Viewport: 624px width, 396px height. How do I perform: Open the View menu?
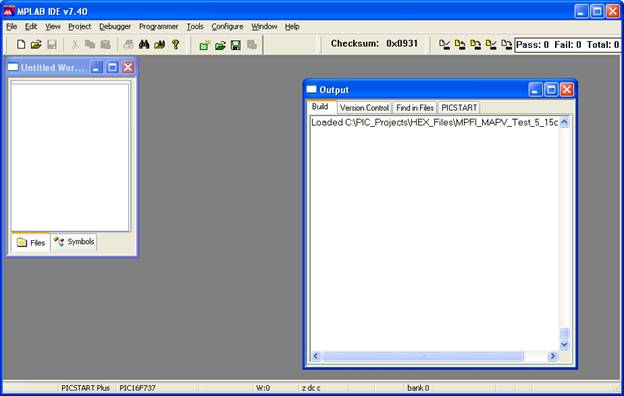[x=53, y=26]
